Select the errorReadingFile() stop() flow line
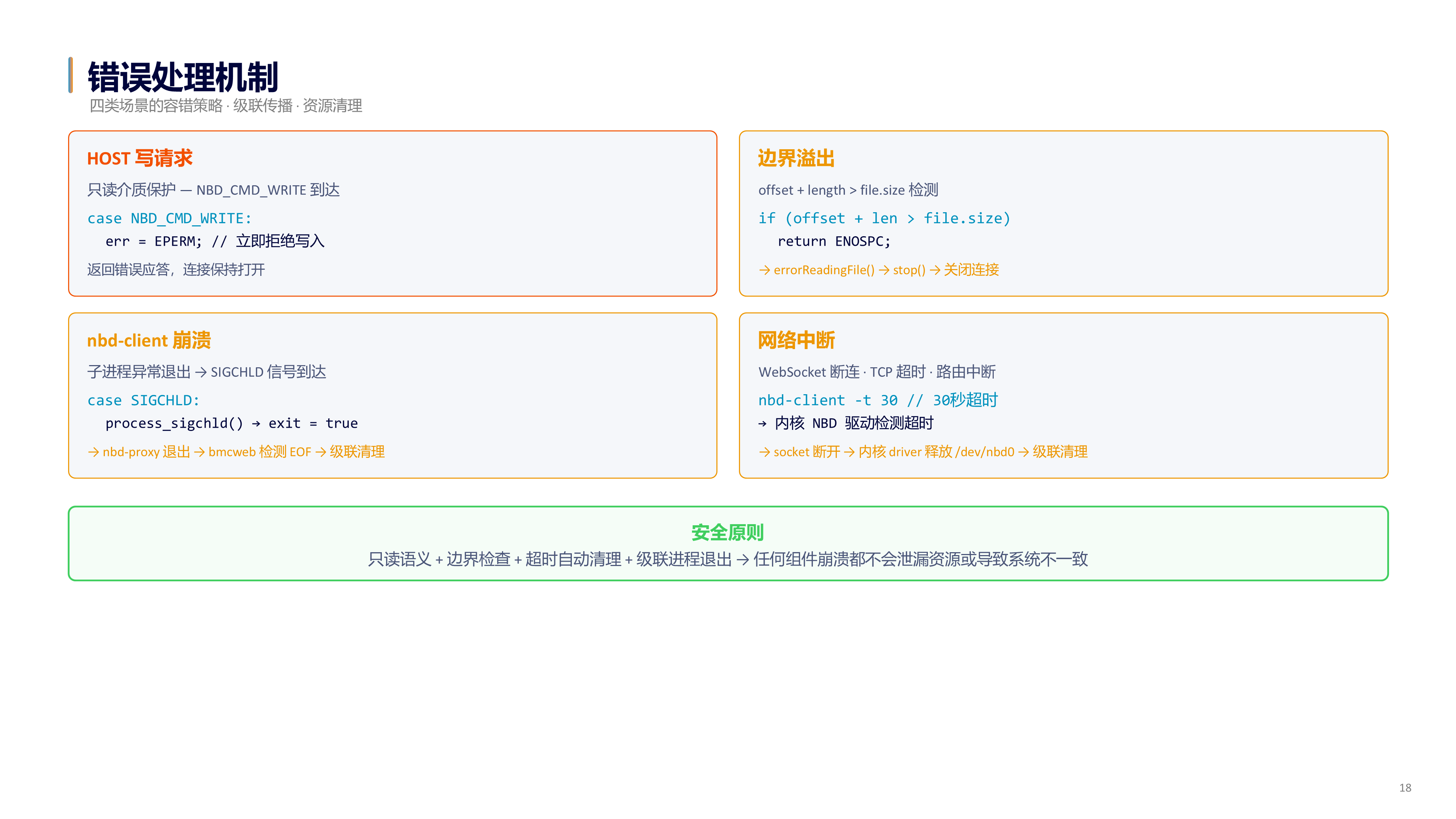The width and height of the screenshot is (1456, 819). [x=878, y=270]
